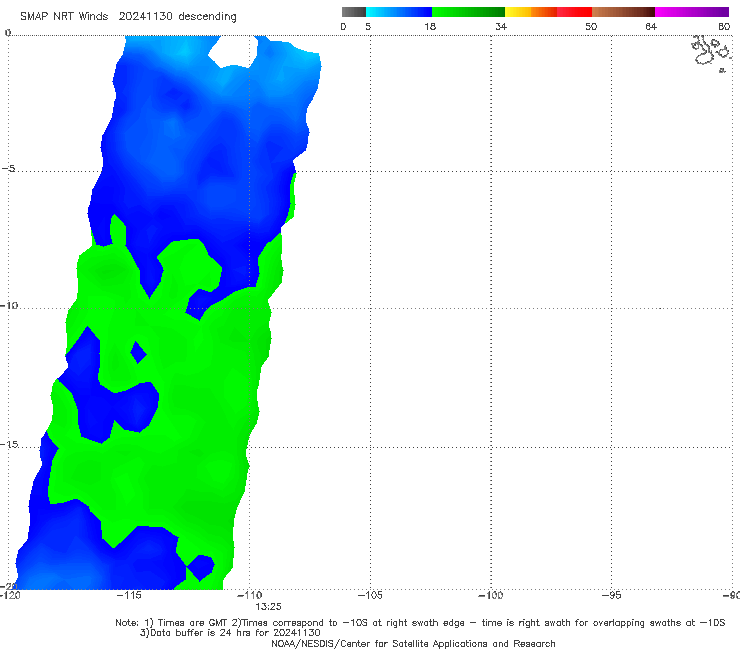Click the longitude label '-110'
Screen dimensions: 740x650
point(249,595)
